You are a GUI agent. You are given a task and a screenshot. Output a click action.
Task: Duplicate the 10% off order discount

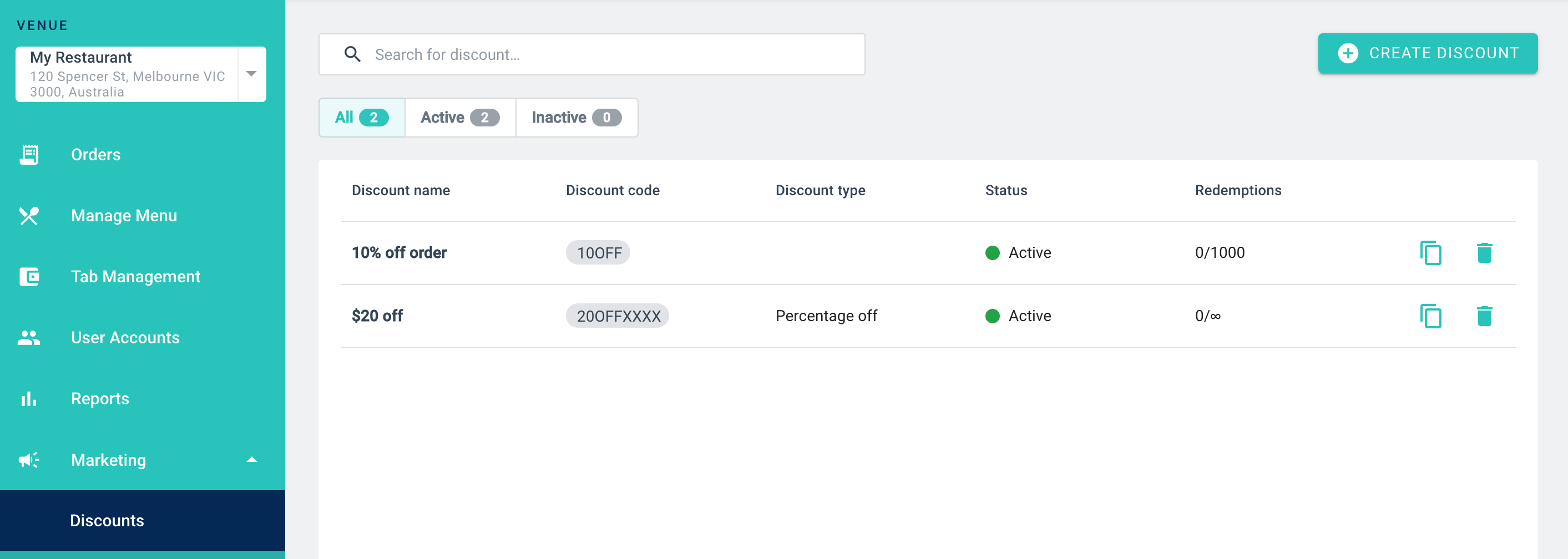1430,252
